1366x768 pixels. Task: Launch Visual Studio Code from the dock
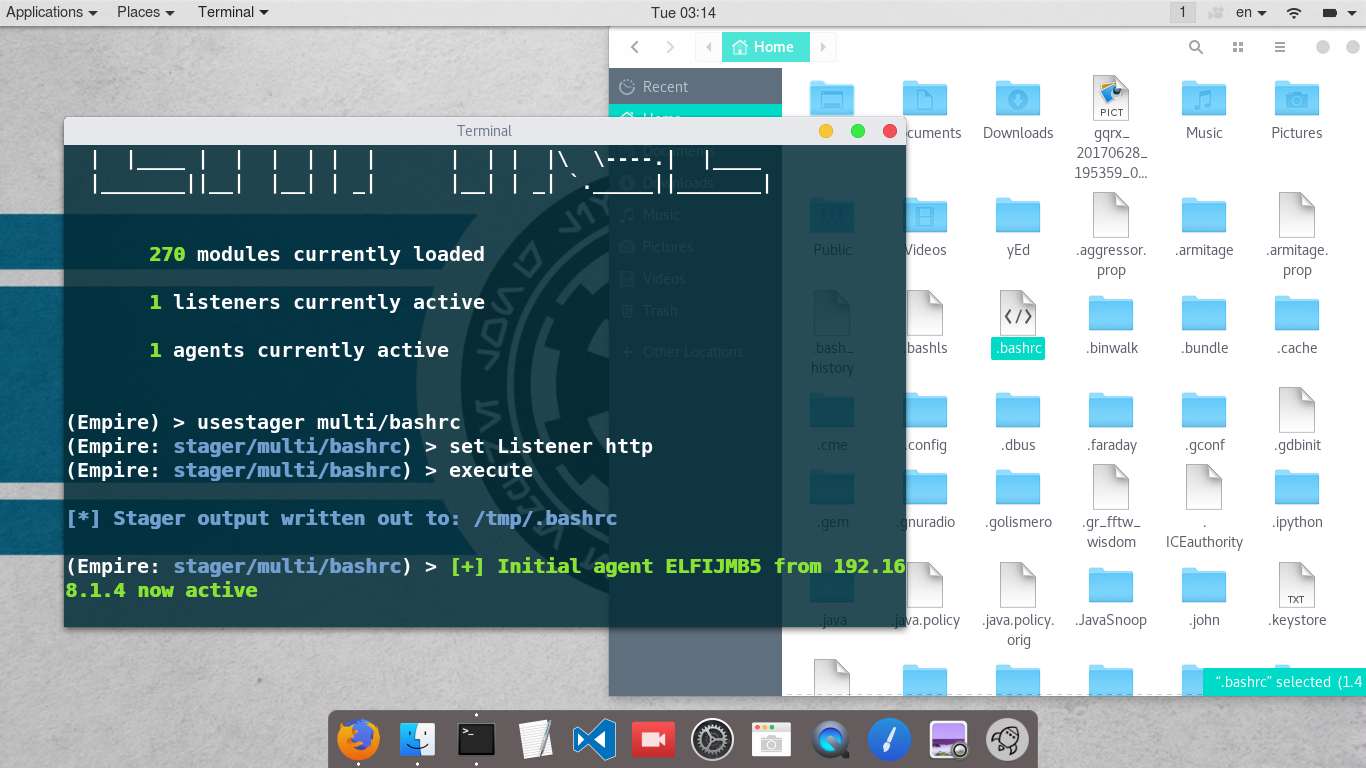click(594, 740)
